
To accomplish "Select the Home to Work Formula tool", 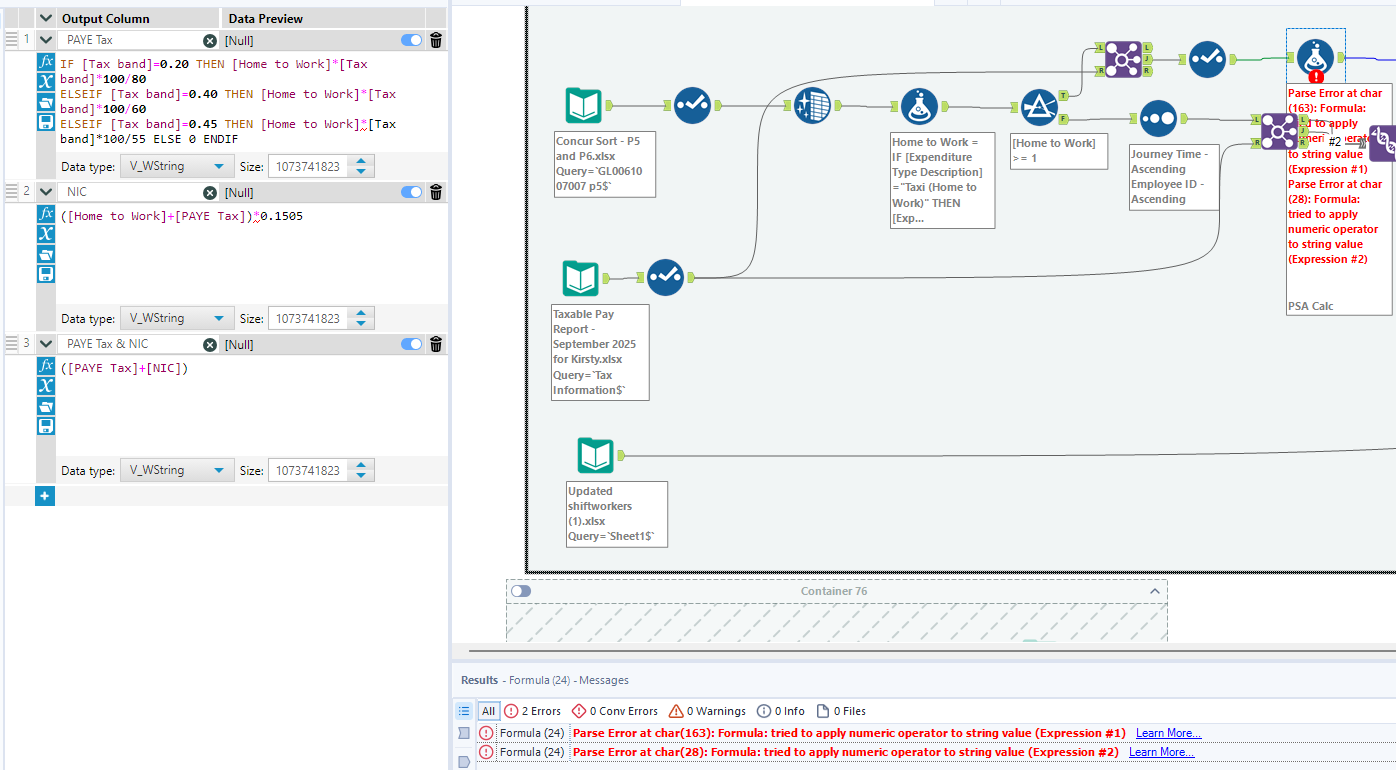I will 919,106.
